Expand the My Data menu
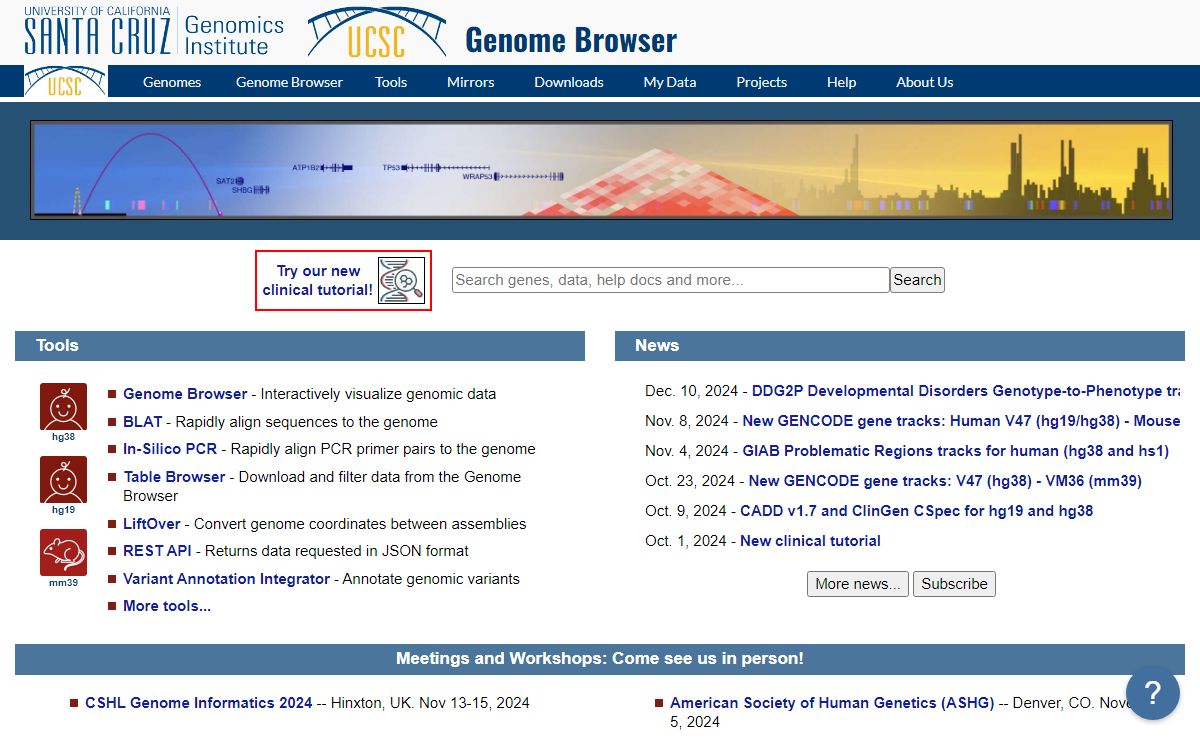The height and width of the screenshot is (740, 1200). pos(669,82)
